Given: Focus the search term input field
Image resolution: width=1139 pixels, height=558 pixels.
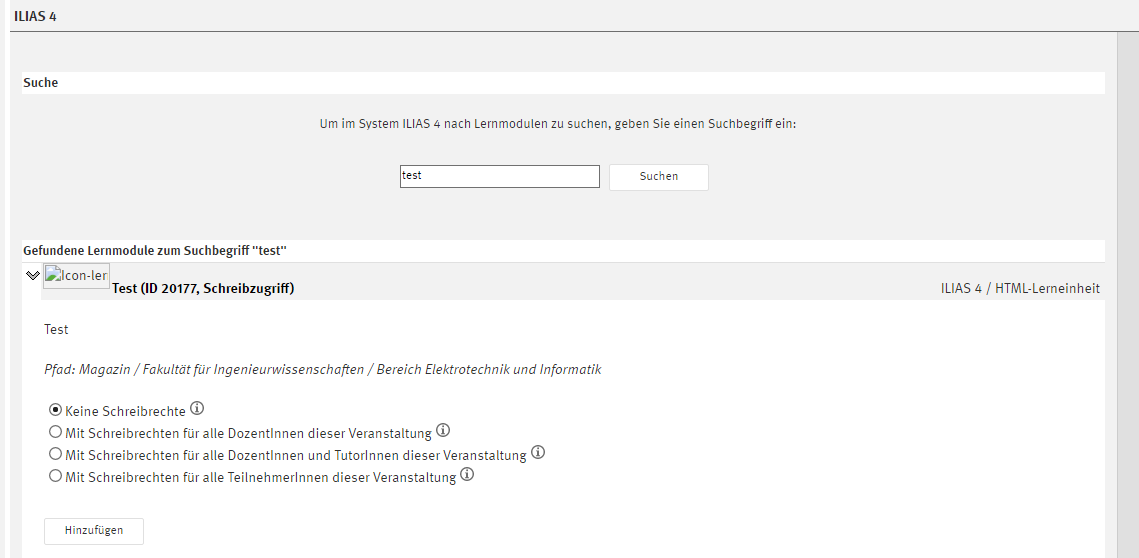Looking at the screenshot, I should click(499, 177).
